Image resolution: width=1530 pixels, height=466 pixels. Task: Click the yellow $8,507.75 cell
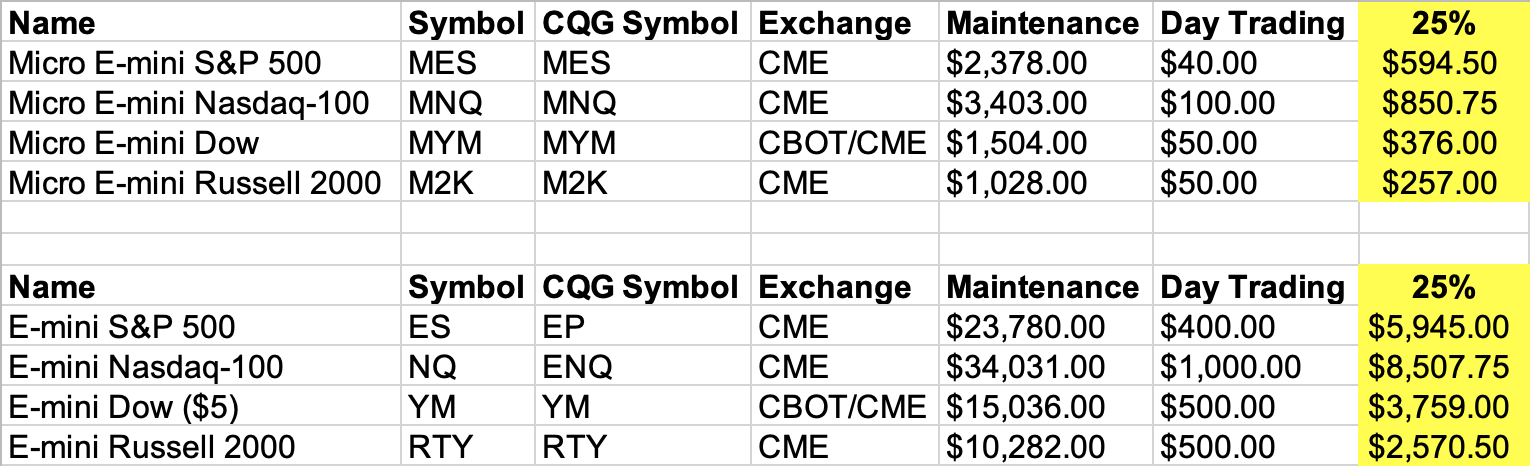coord(1438,367)
